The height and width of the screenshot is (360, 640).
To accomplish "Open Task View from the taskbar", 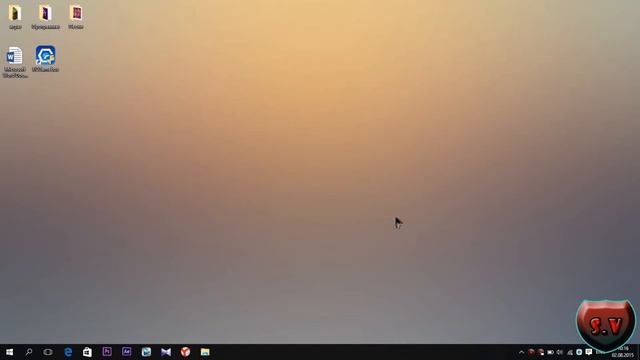I will coord(48,352).
